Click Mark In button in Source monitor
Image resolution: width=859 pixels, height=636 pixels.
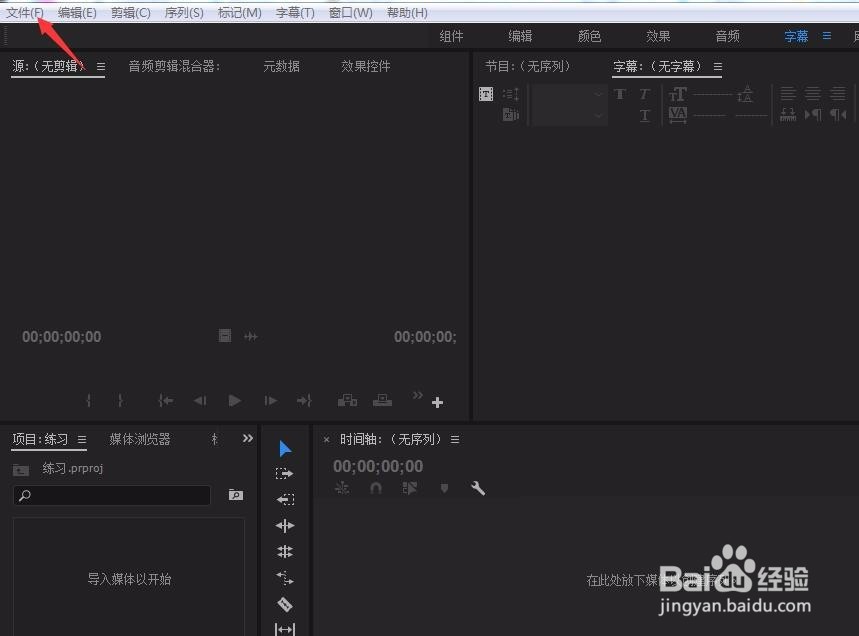click(x=88, y=401)
